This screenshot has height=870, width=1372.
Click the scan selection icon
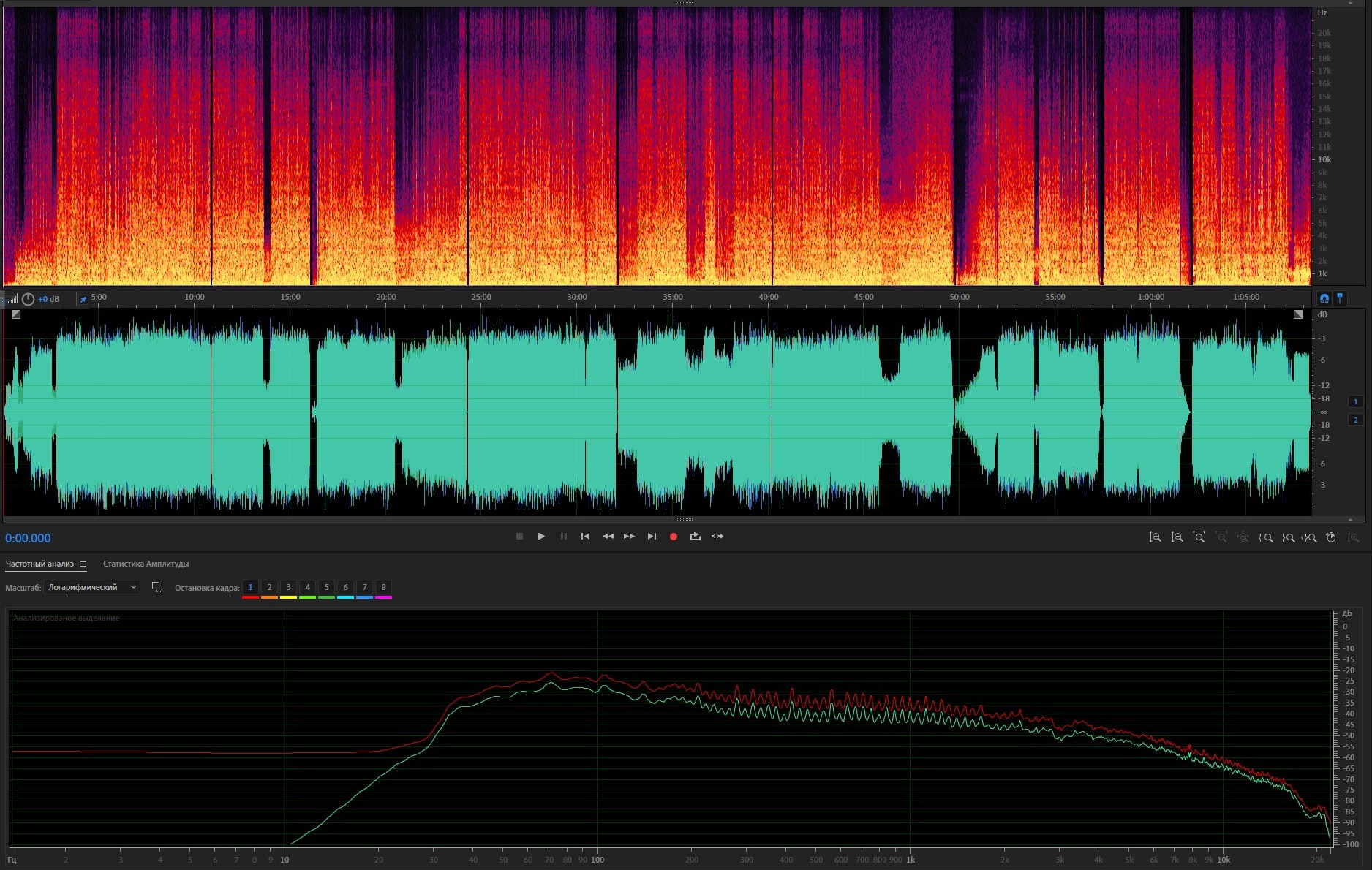click(157, 587)
